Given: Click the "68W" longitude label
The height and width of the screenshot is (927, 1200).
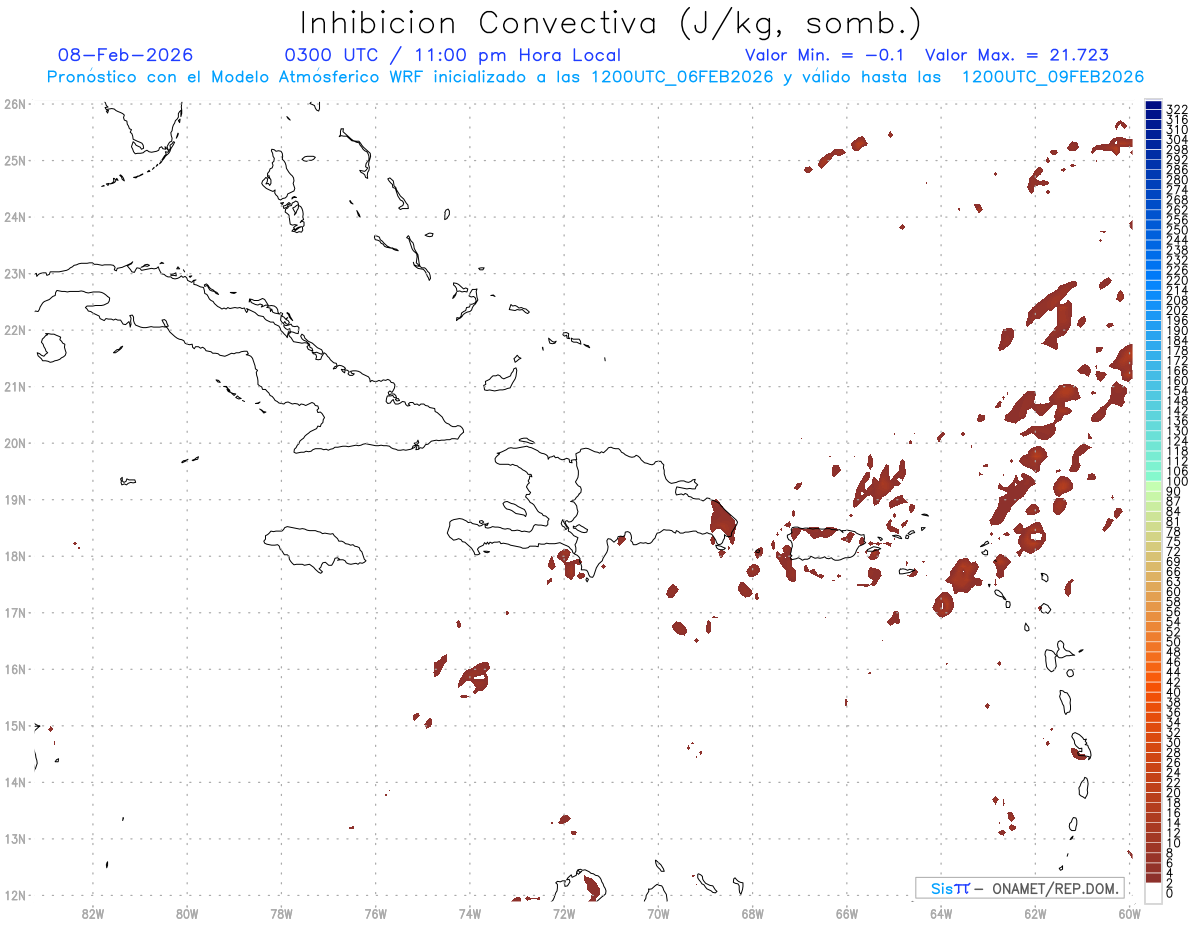Looking at the screenshot, I should pos(753,912).
